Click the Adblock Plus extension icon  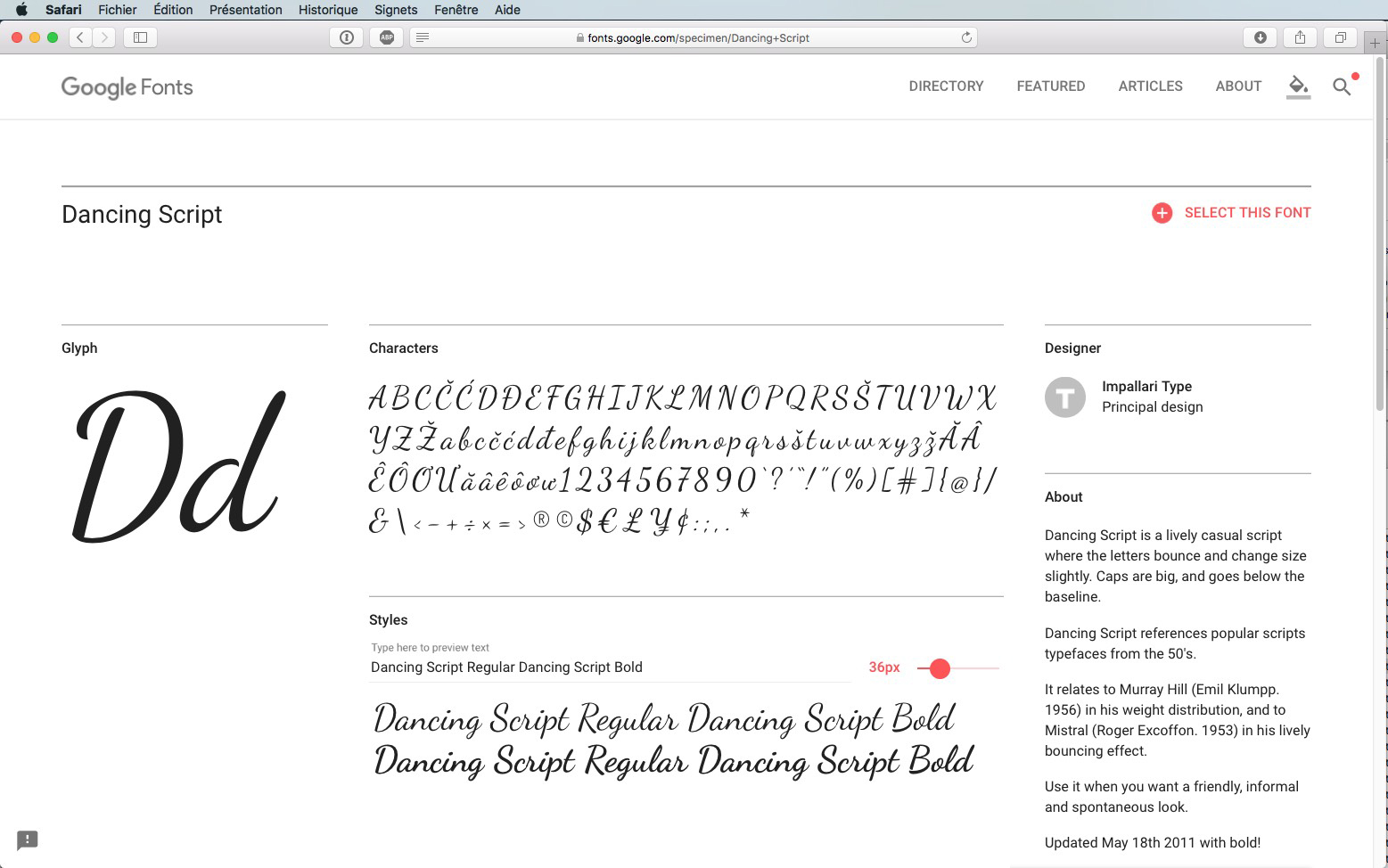387,37
